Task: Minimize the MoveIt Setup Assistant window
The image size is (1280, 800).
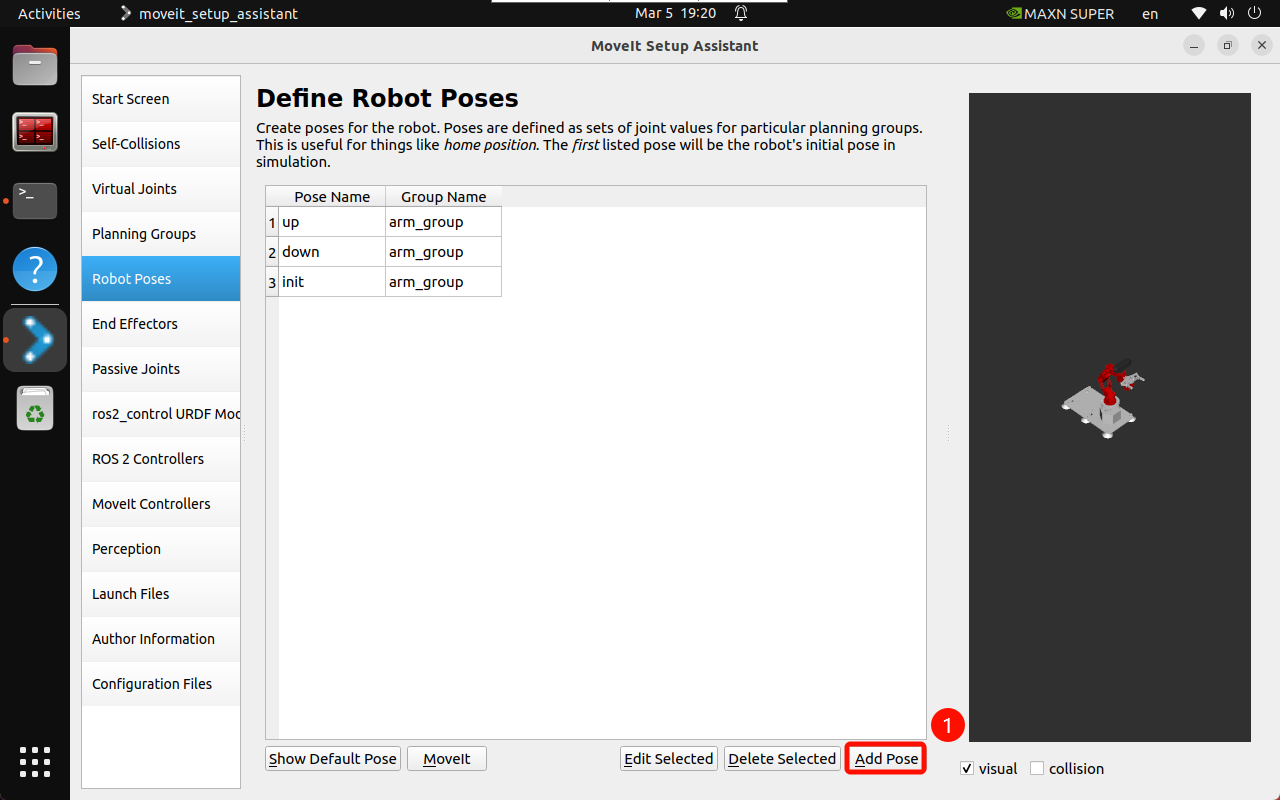Action: tap(1194, 46)
